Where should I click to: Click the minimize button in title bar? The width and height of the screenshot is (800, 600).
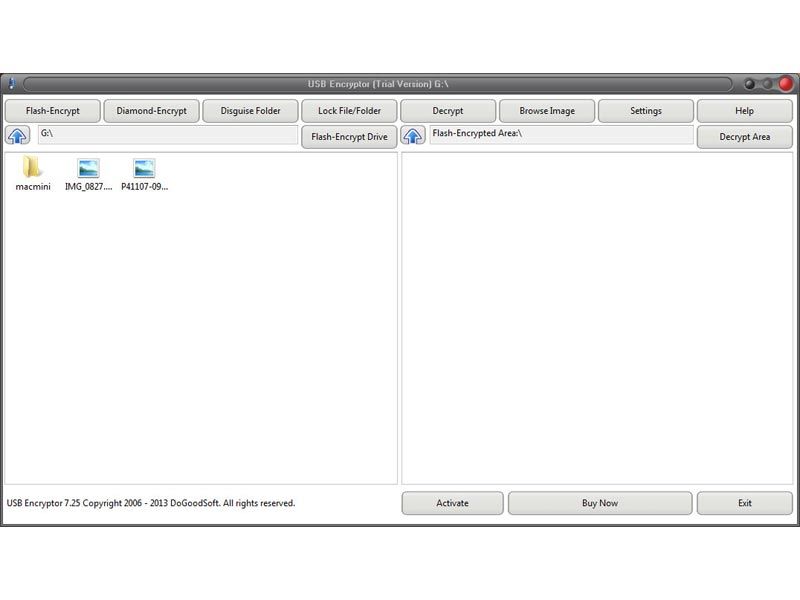[x=750, y=84]
